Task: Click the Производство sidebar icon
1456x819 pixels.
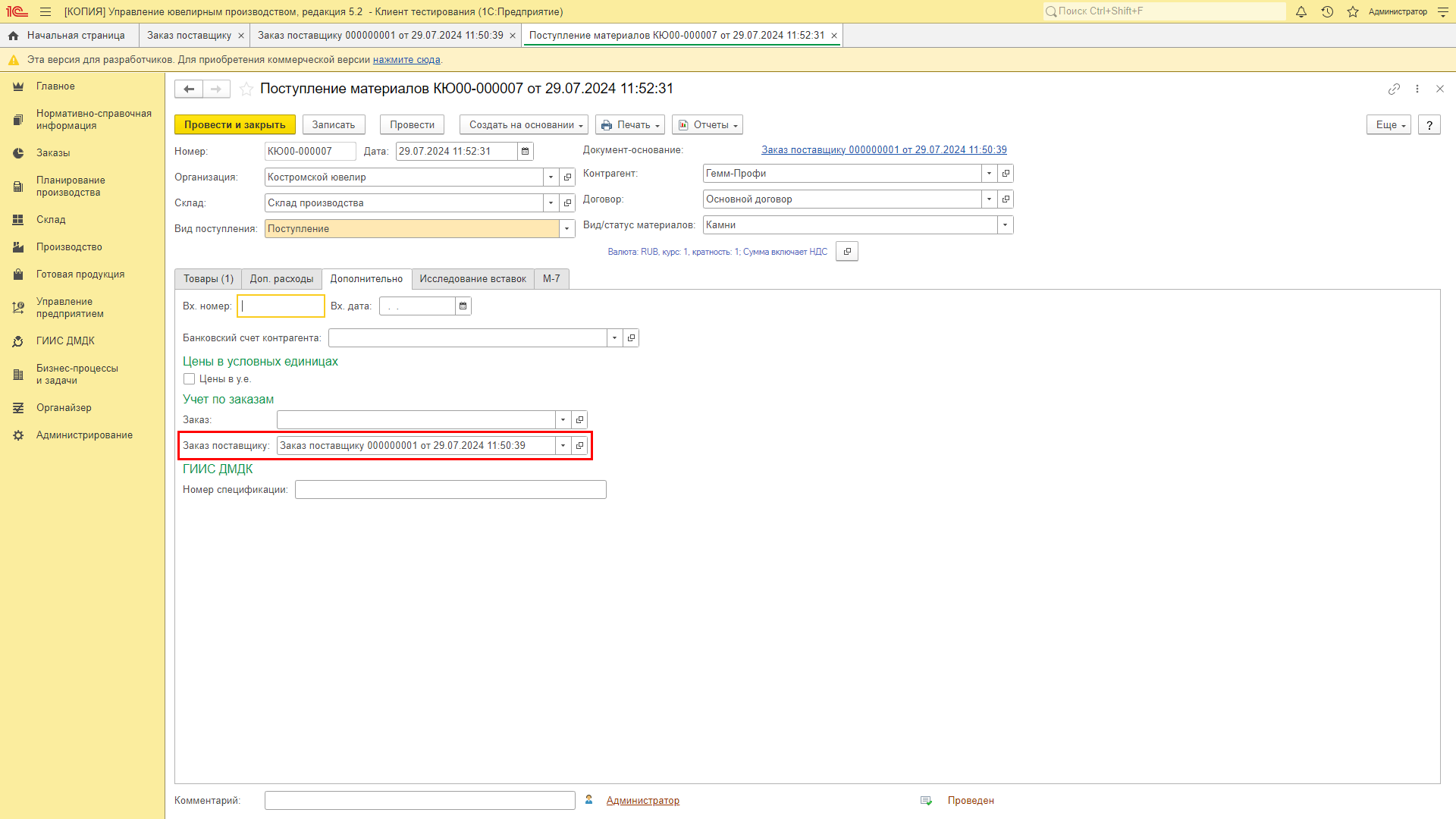Action: pyautogui.click(x=18, y=247)
